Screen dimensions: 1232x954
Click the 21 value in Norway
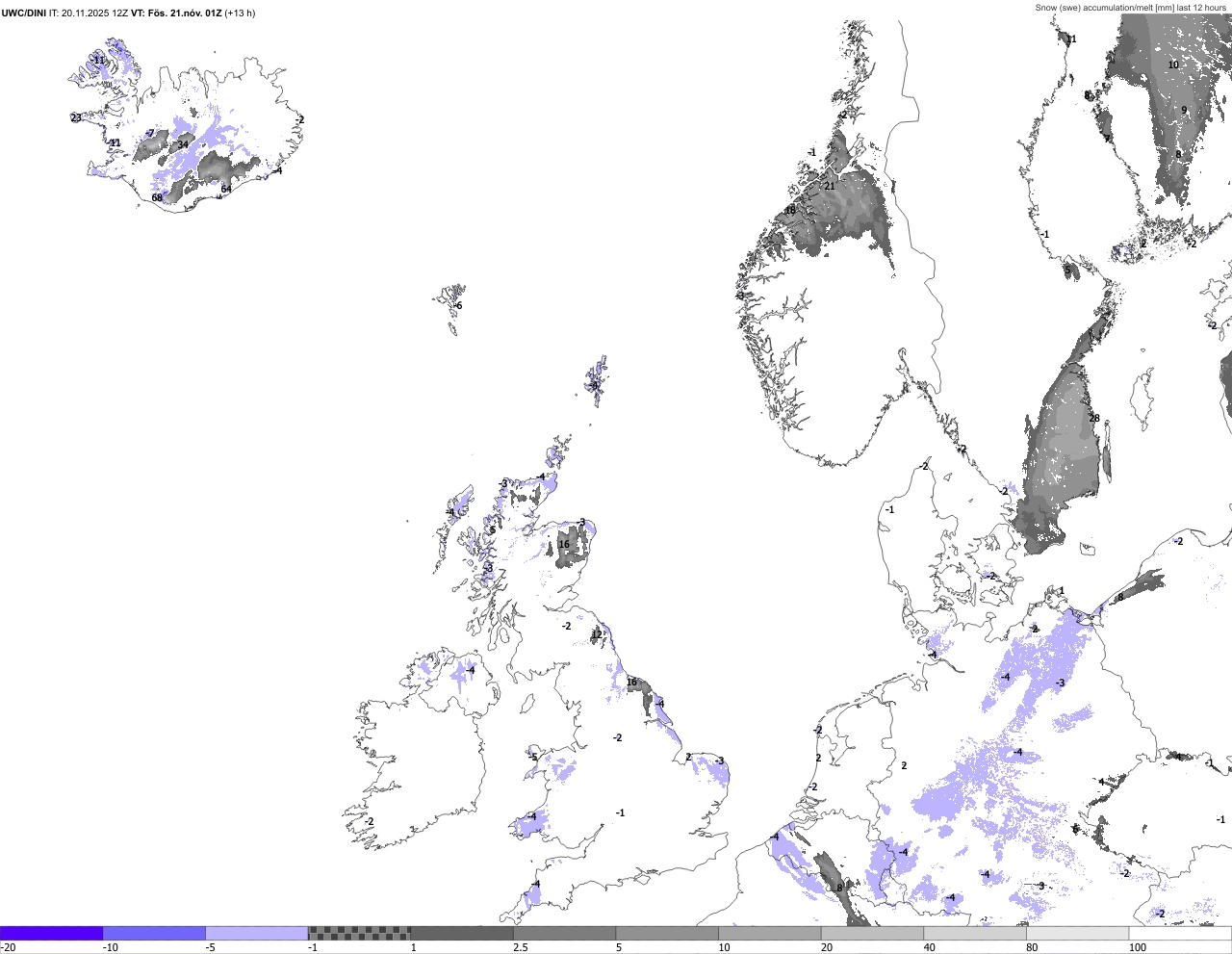coord(830,187)
